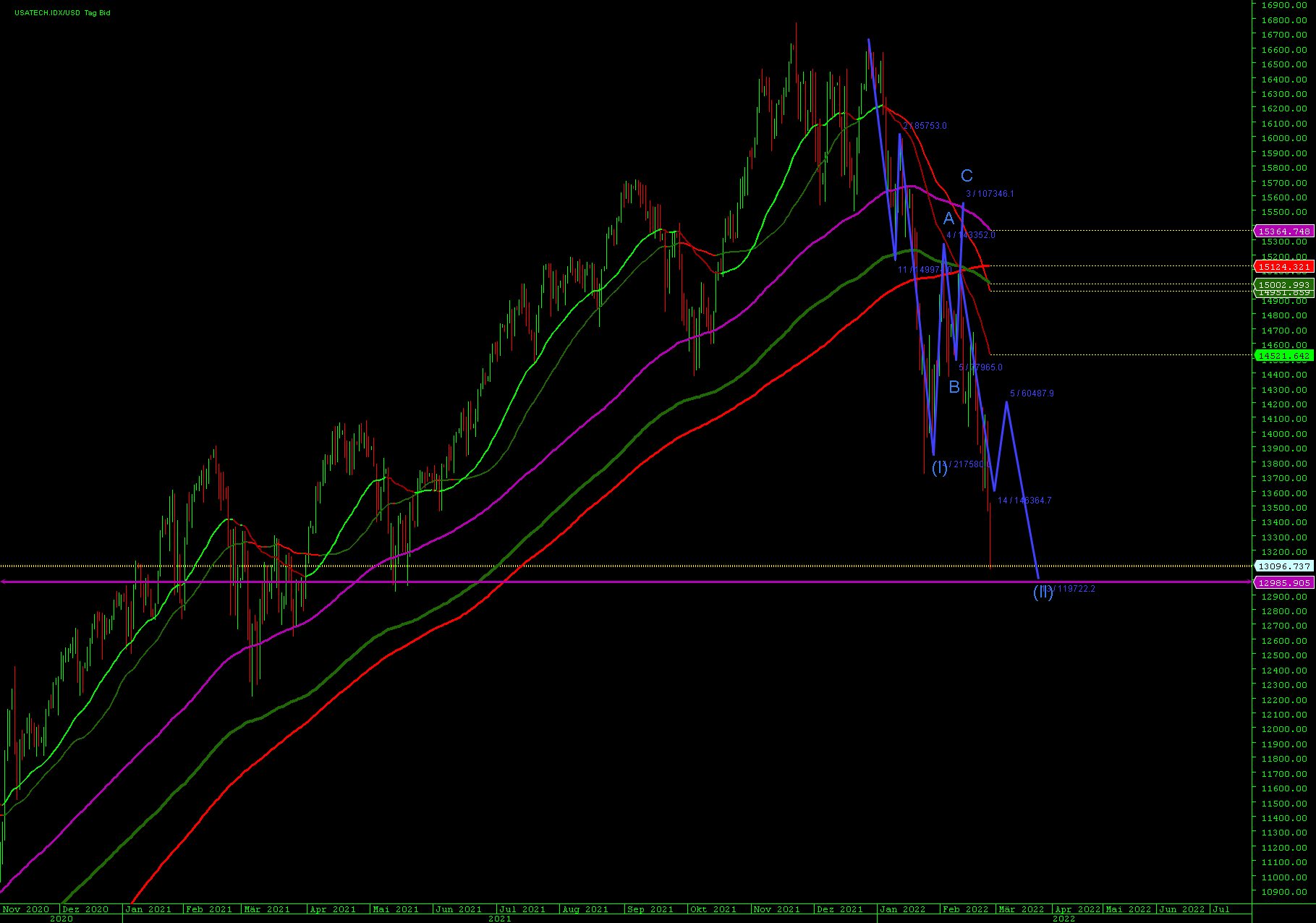Click the Apr 2022 label on time axis

coord(1078,909)
